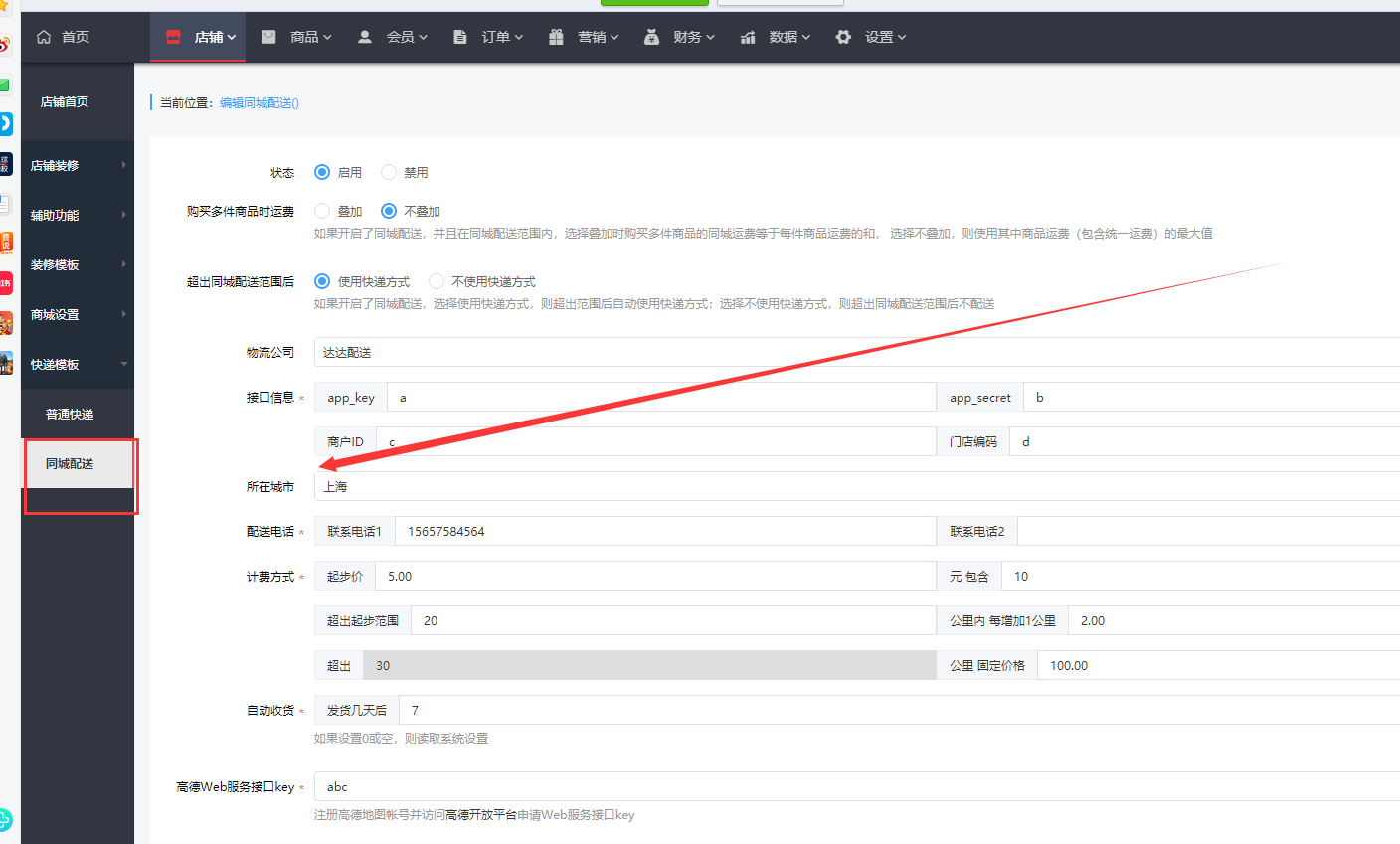This screenshot has width=1400, height=844.
Task: Open the 会员 dropdown arrow
Action: coord(423,38)
